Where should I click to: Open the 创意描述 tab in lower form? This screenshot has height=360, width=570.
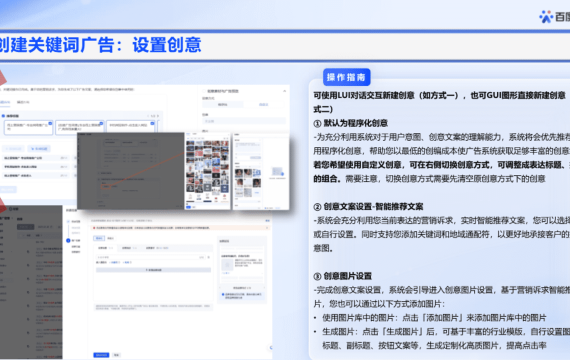(x=129, y=248)
